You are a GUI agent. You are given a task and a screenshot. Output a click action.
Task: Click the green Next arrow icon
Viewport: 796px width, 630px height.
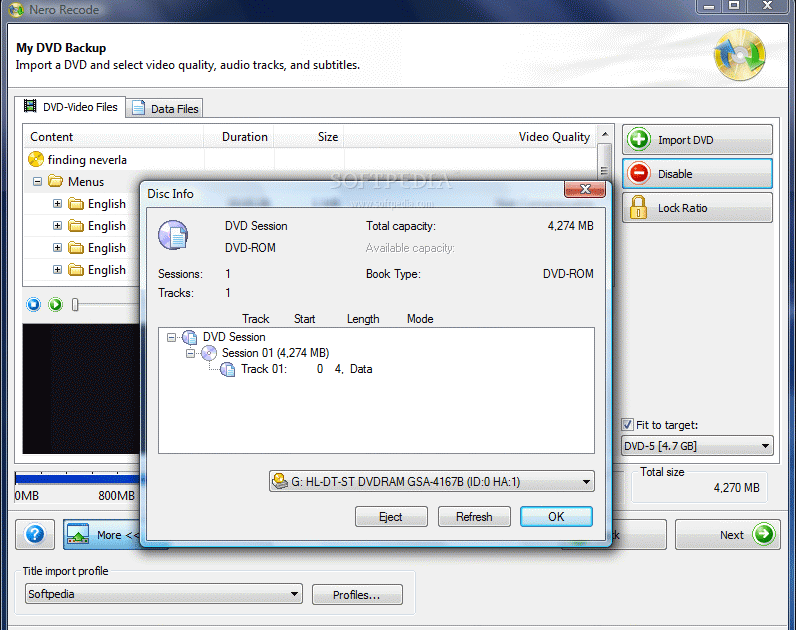[x=764, y=534]
